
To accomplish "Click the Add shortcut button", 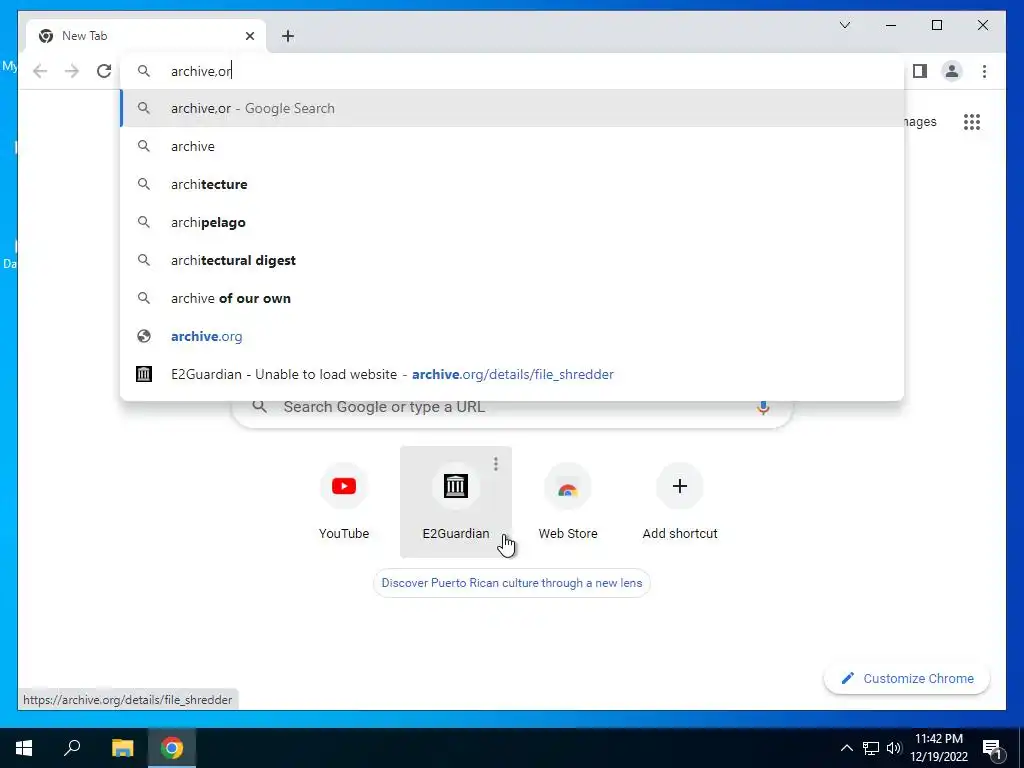I will [680, 502].
